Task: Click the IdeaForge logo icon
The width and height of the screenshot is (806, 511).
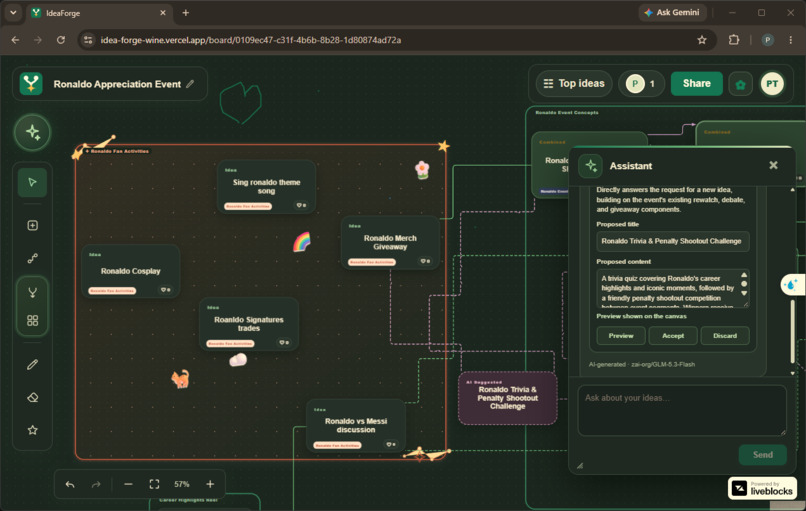Action: [x=31, y=83]
